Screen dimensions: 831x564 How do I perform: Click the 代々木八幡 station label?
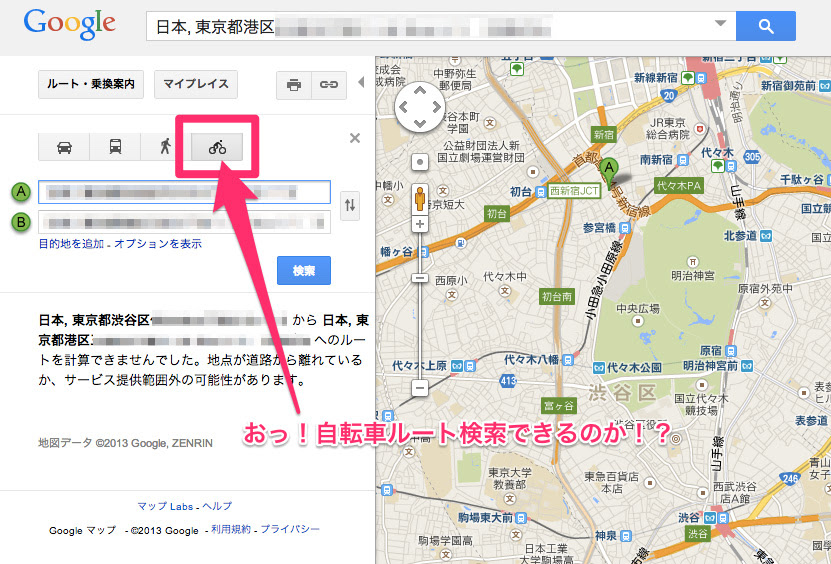(x=531, y=360)
